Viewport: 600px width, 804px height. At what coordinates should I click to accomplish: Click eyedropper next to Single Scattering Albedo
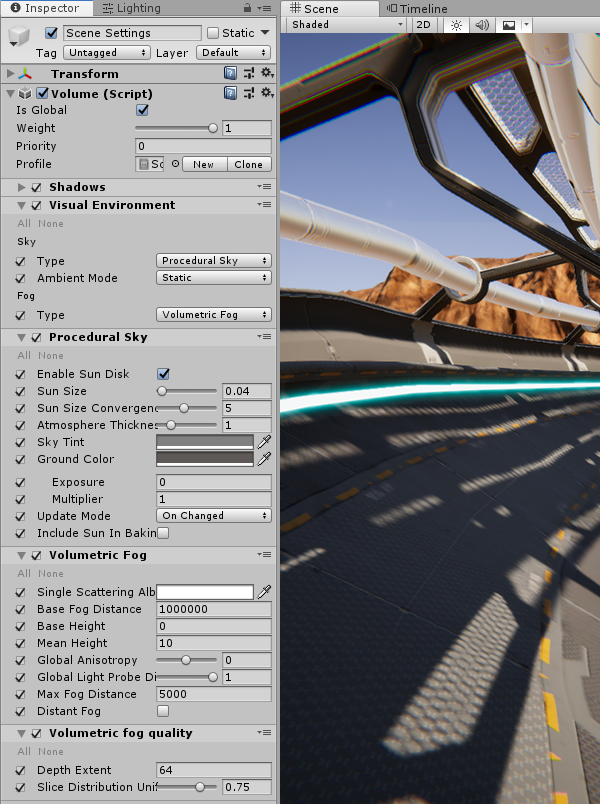click(264, 592)
